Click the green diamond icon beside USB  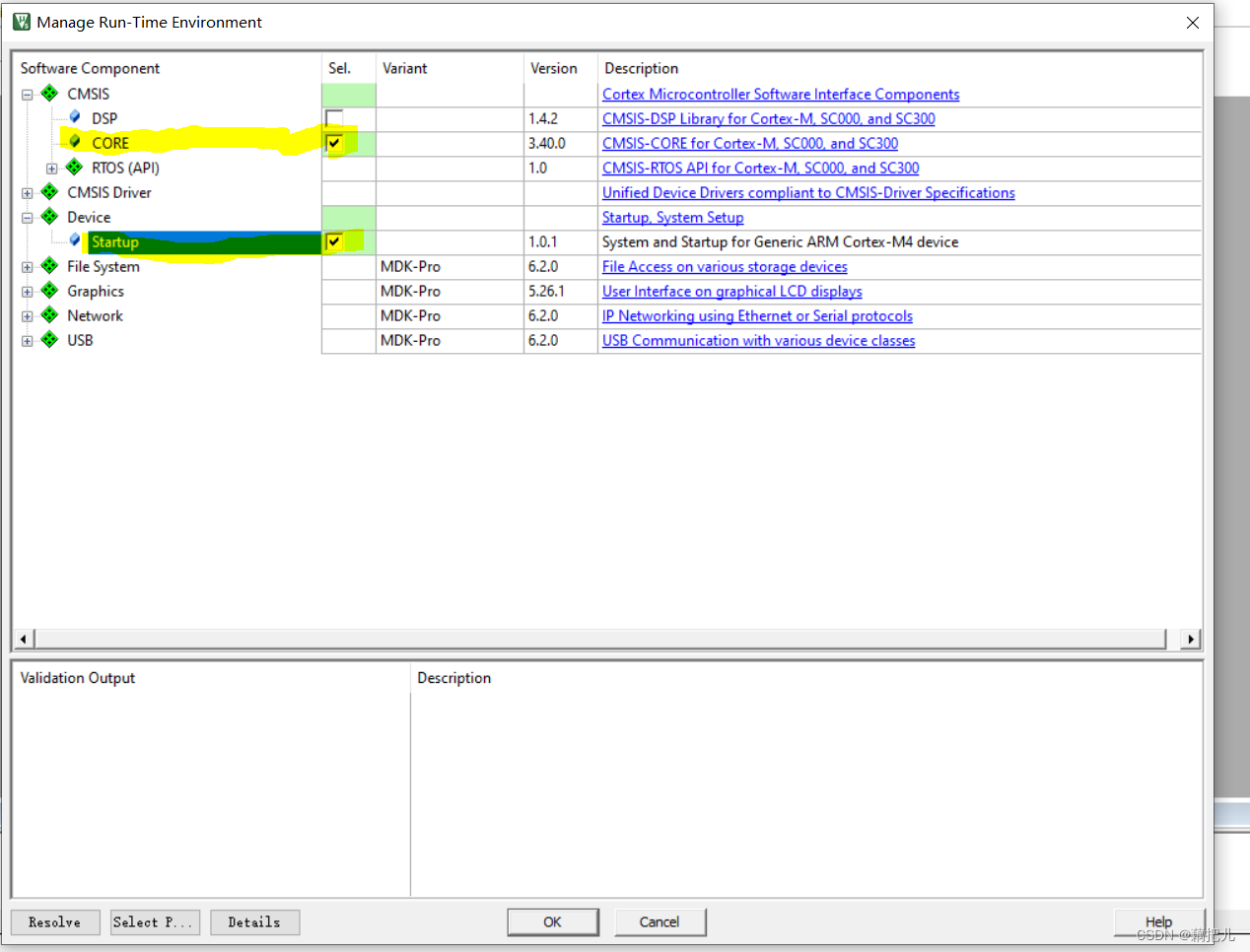pos(49,340)
